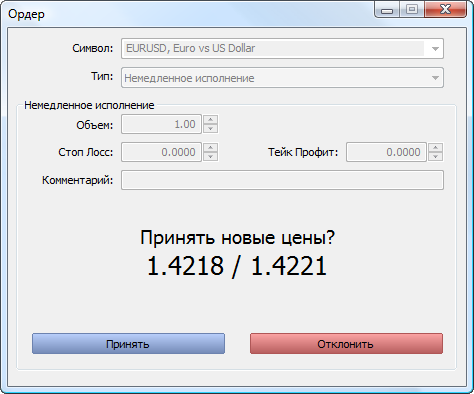This screenshot has height=394, width=474.
Task: Click inside the Объем value field
Action: point(161,124)
